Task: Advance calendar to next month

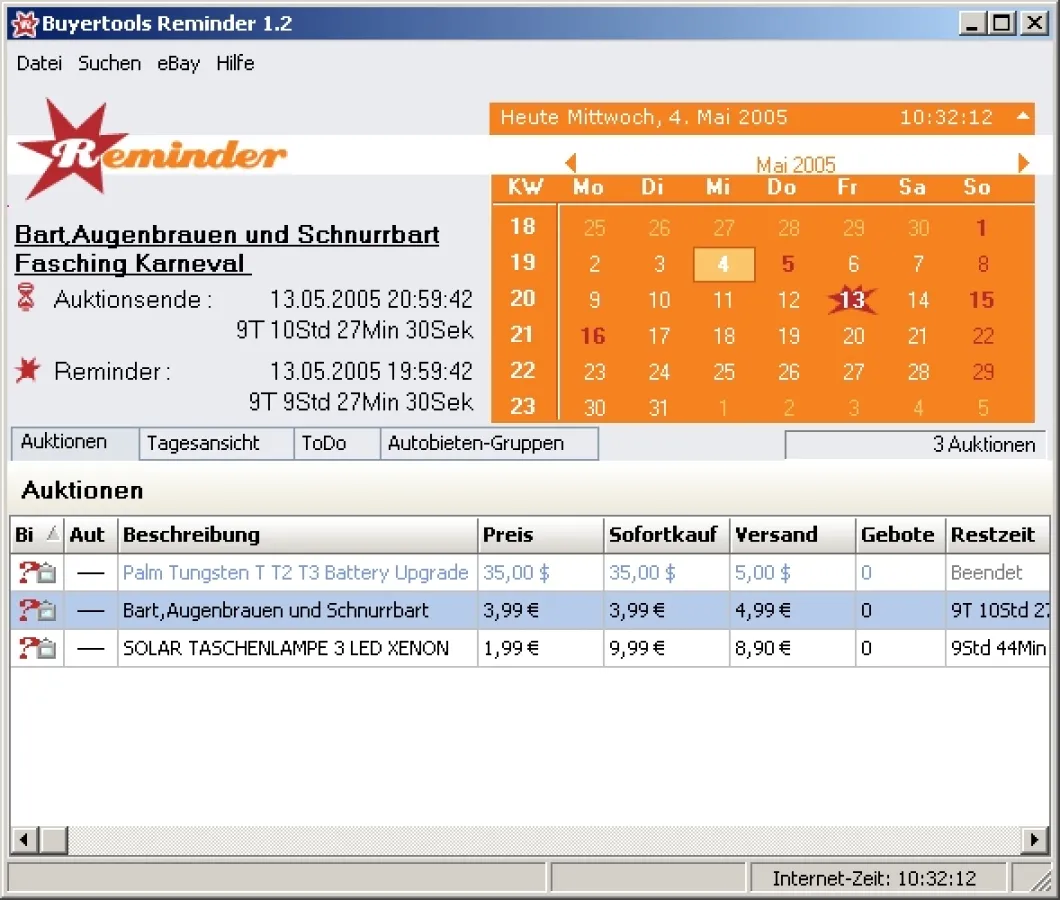Action: [1023, 163]
